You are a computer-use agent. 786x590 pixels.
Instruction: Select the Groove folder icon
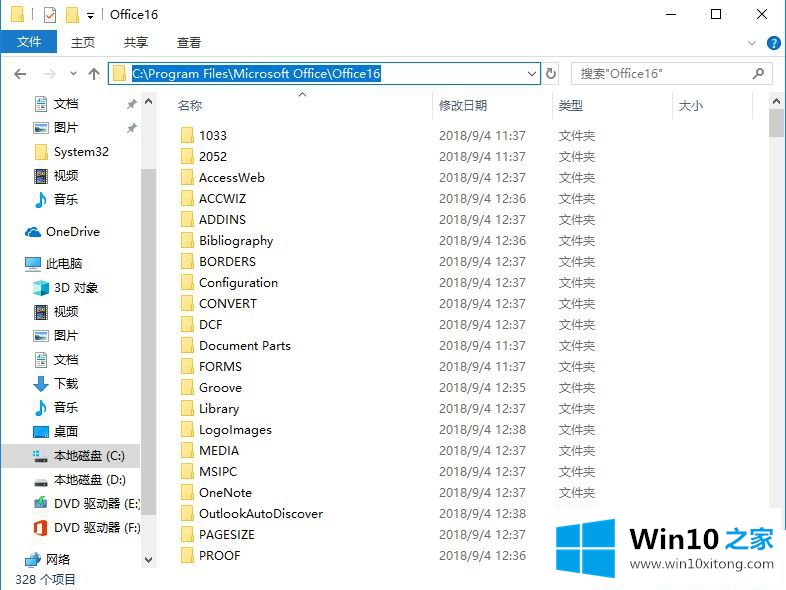[187, 388]
